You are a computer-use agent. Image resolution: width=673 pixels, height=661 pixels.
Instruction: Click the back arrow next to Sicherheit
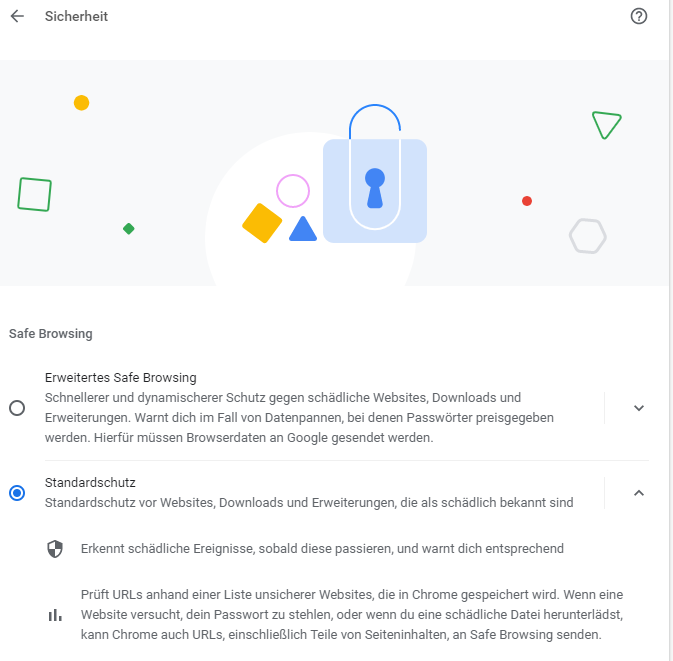(17, 16)
